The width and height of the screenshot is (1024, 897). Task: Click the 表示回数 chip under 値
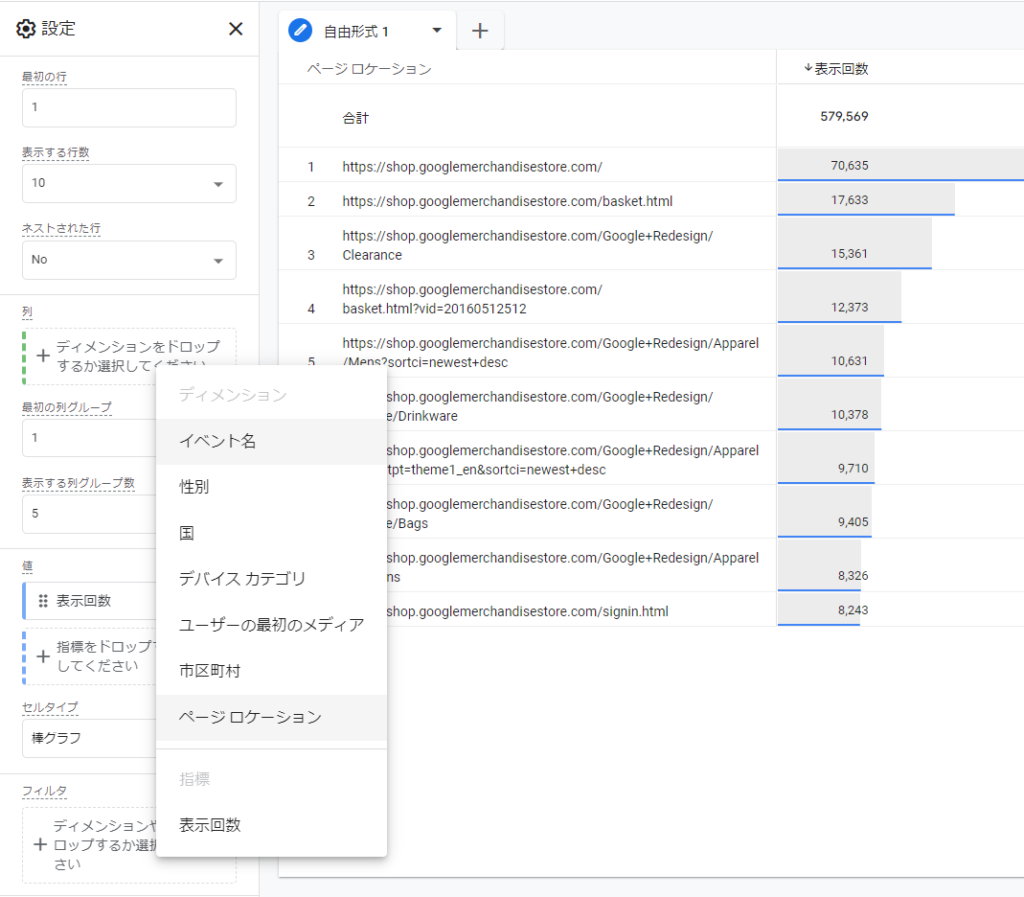pyautogui.click(x=89, y=601)
